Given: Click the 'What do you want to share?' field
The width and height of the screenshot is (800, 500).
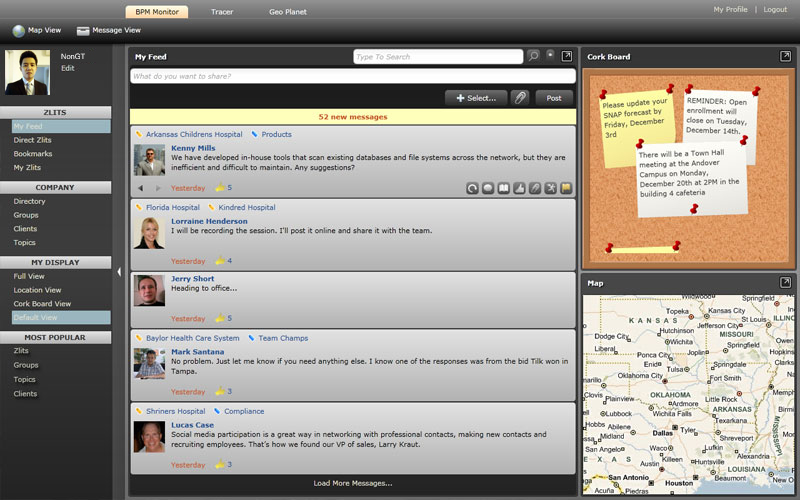Looking at the screenshot, I should pyautogui.click(x=352, y=76).
